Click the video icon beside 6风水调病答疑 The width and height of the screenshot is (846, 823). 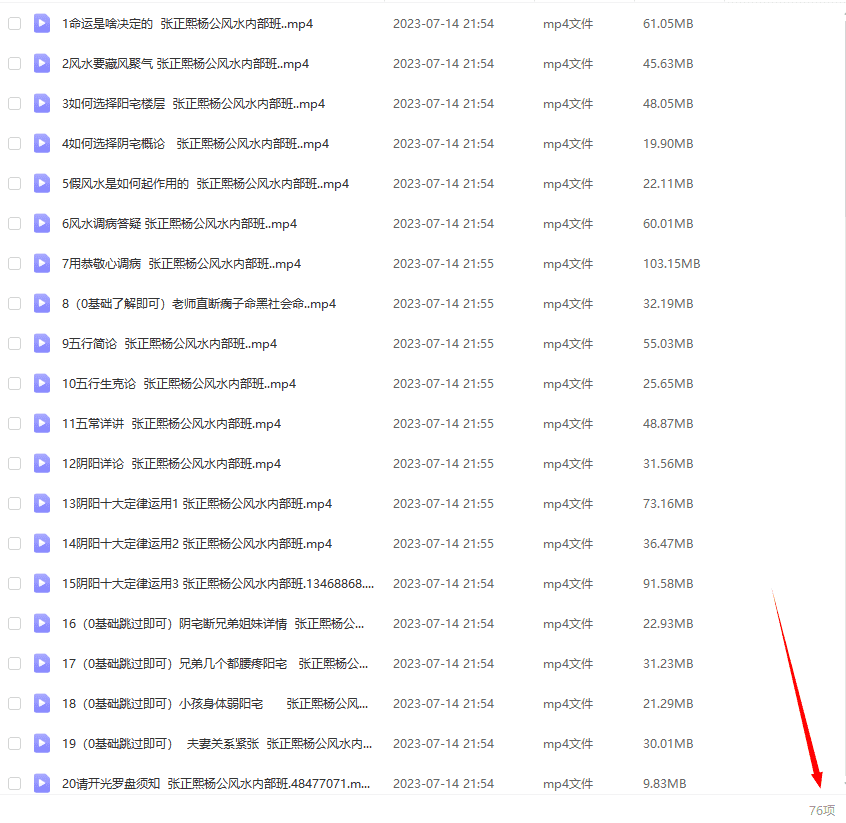pyautogui.click(x=41, y=223)
